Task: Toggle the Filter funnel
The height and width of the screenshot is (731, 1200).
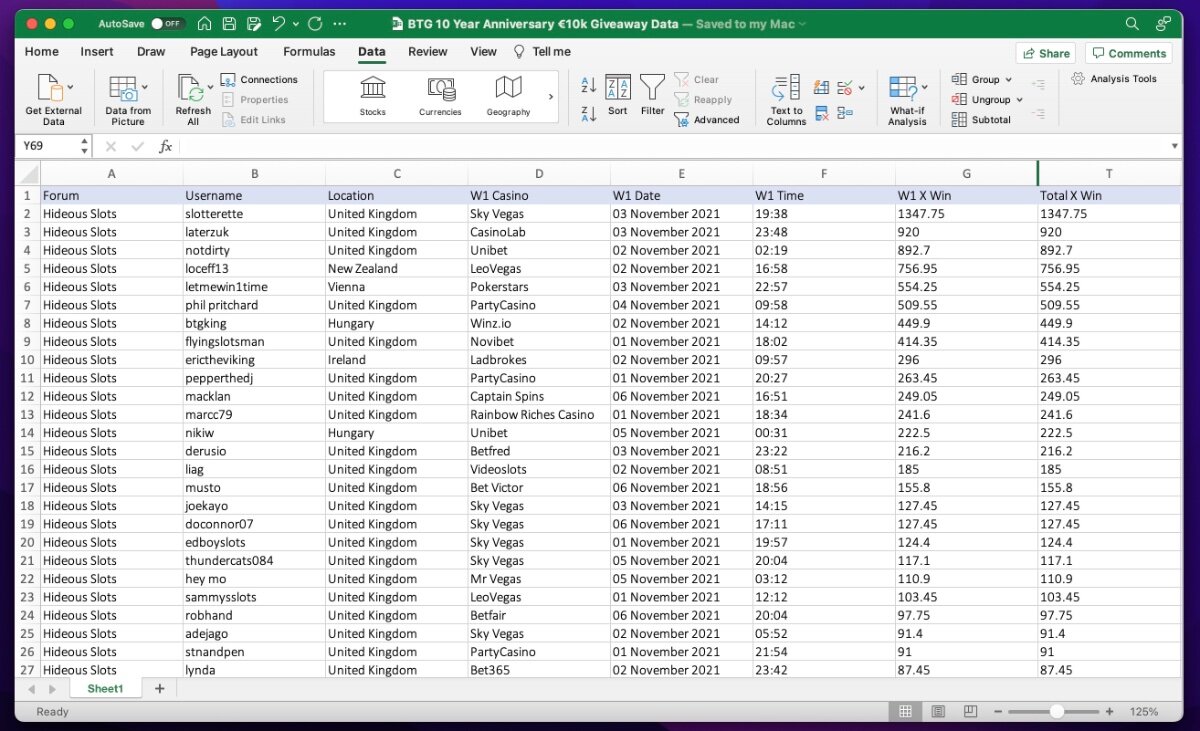Action: point(652,96)
